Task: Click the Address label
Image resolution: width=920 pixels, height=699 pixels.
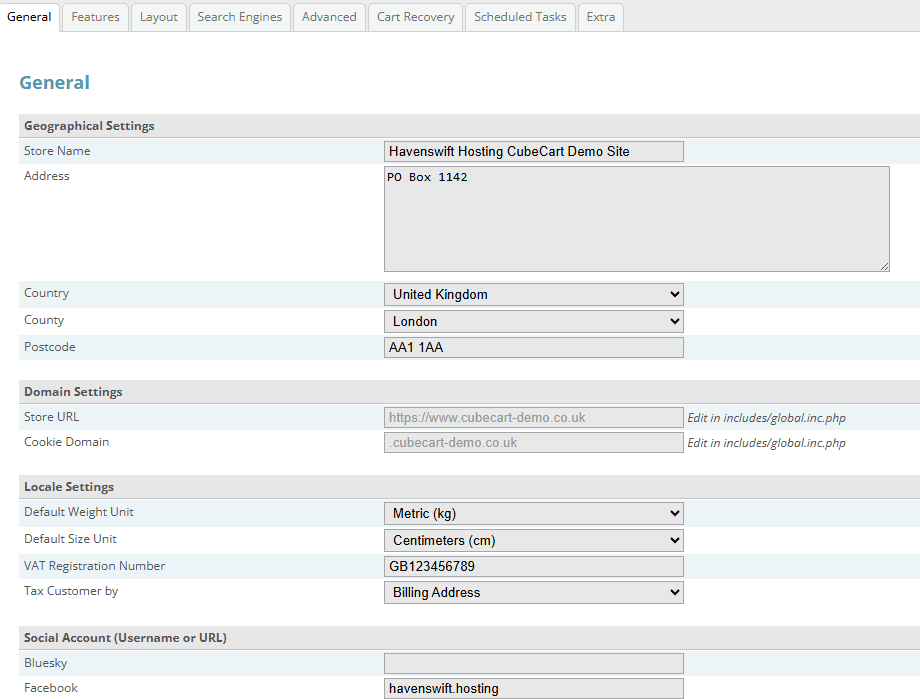Action: pyautogui.click(x=46, y=176)
